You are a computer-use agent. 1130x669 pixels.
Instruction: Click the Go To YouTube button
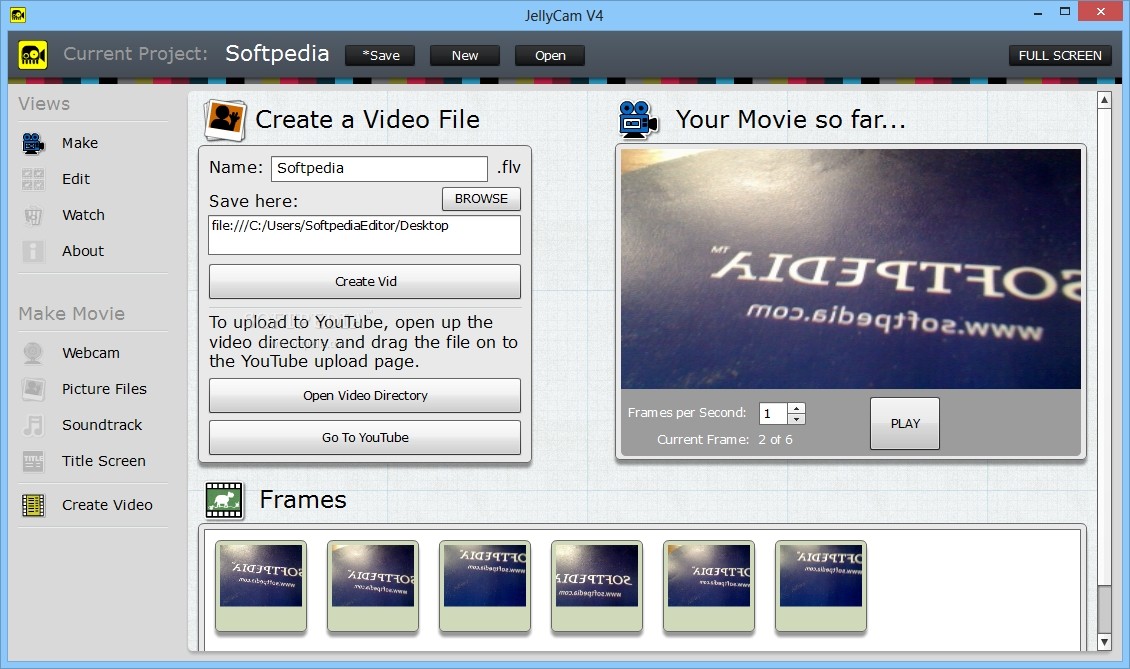pos(365,438)
